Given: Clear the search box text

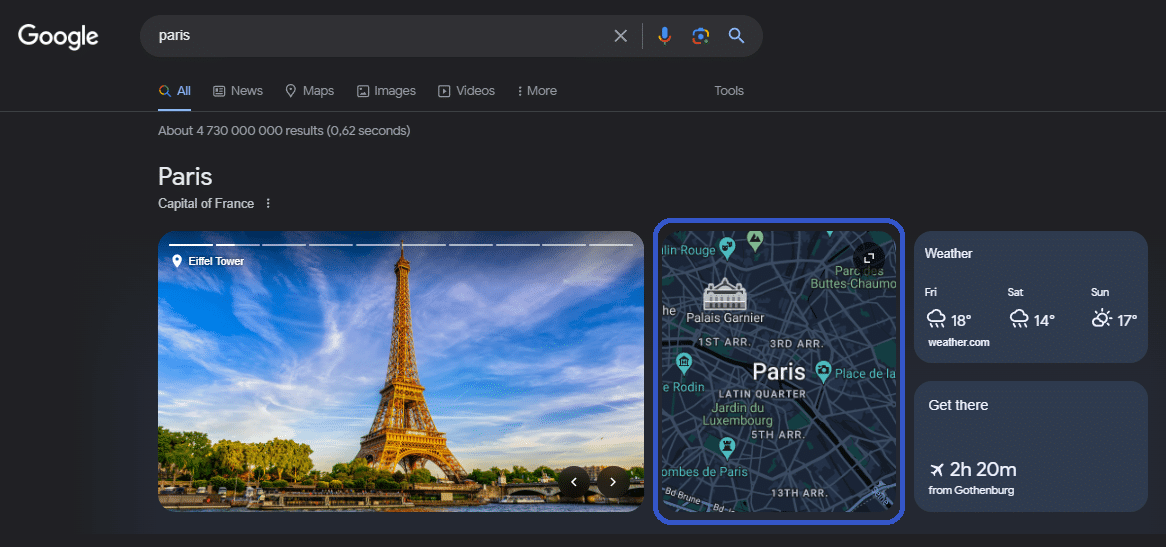Looking at the screenshot, I should click(620, 36).
